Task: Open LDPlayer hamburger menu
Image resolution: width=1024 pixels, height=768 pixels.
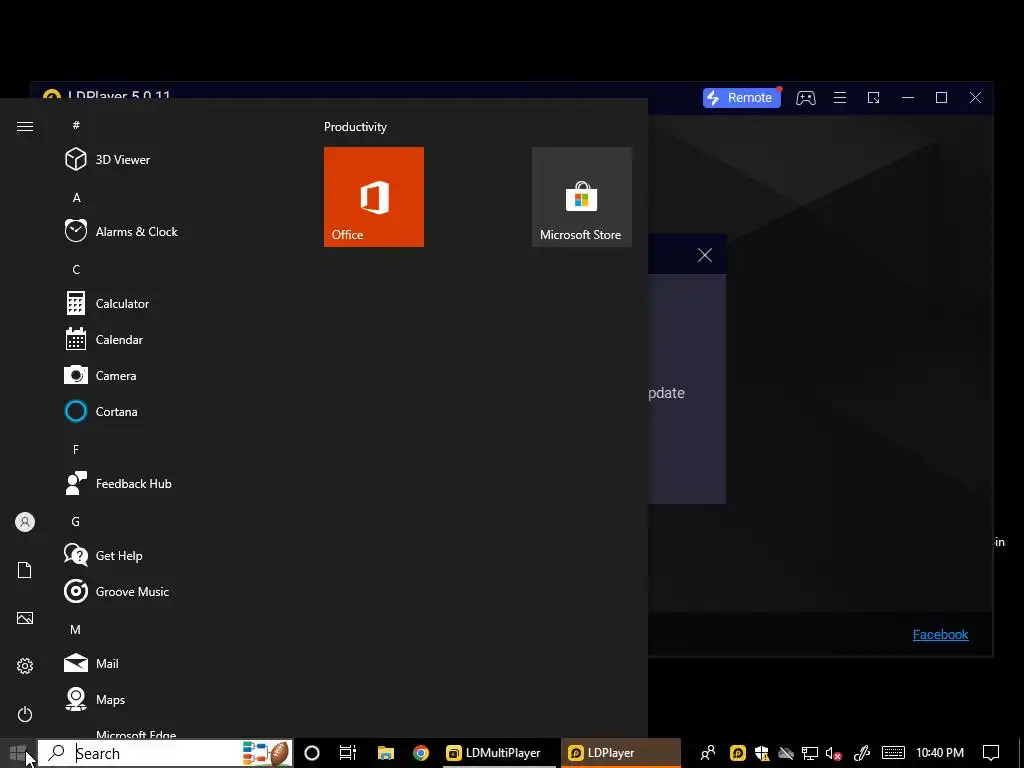Action: pos(840,98)
